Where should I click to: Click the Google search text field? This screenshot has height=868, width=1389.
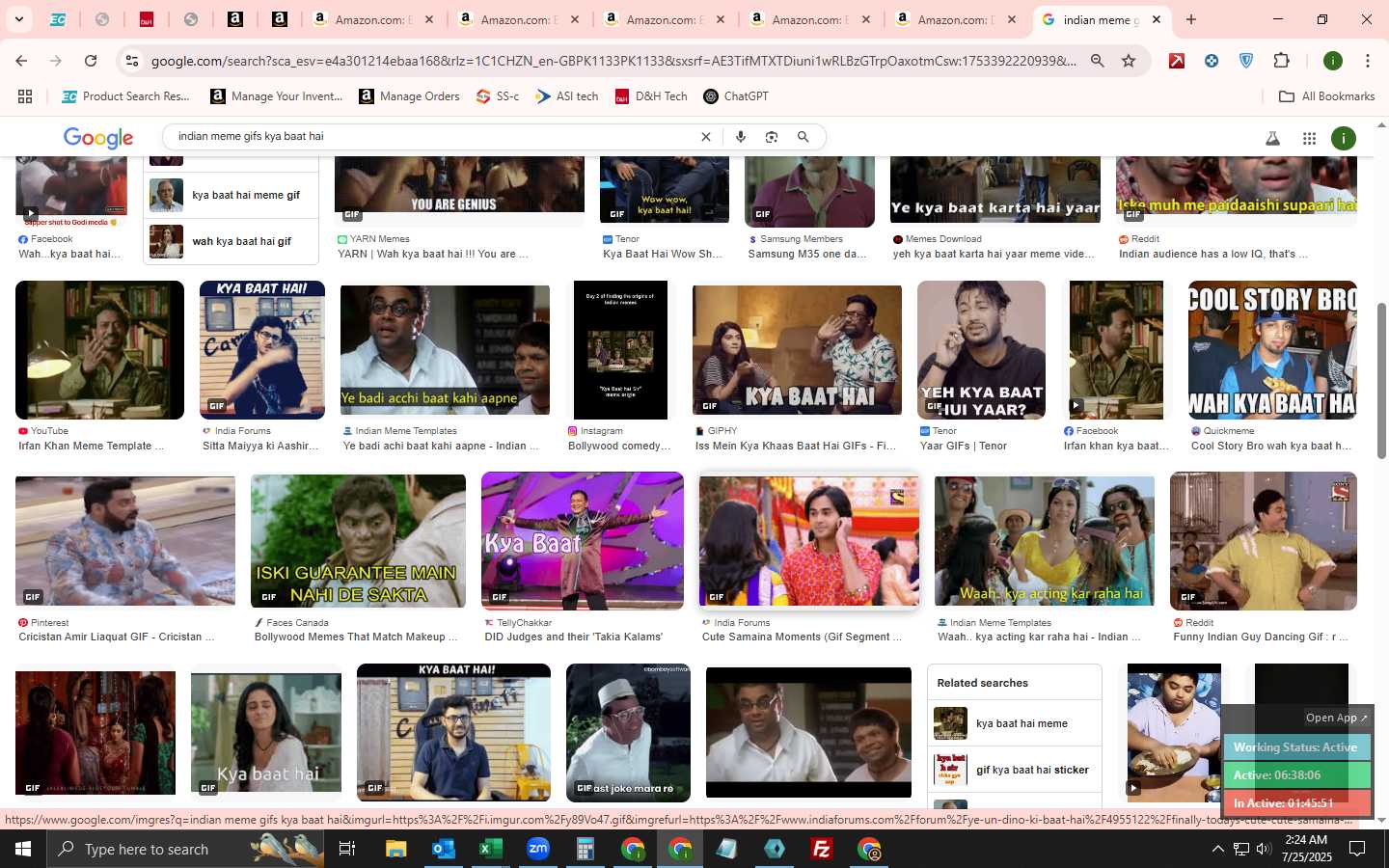click(434, 137)
